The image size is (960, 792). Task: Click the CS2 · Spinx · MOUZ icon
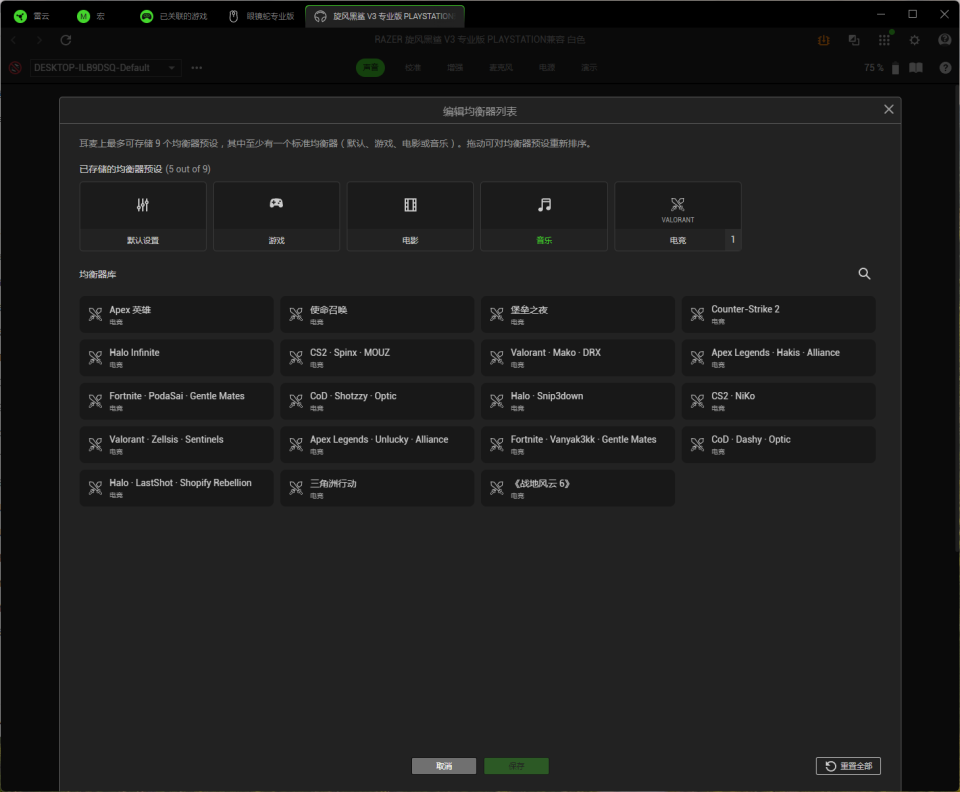pyautogui.click(x=296, y=357)
